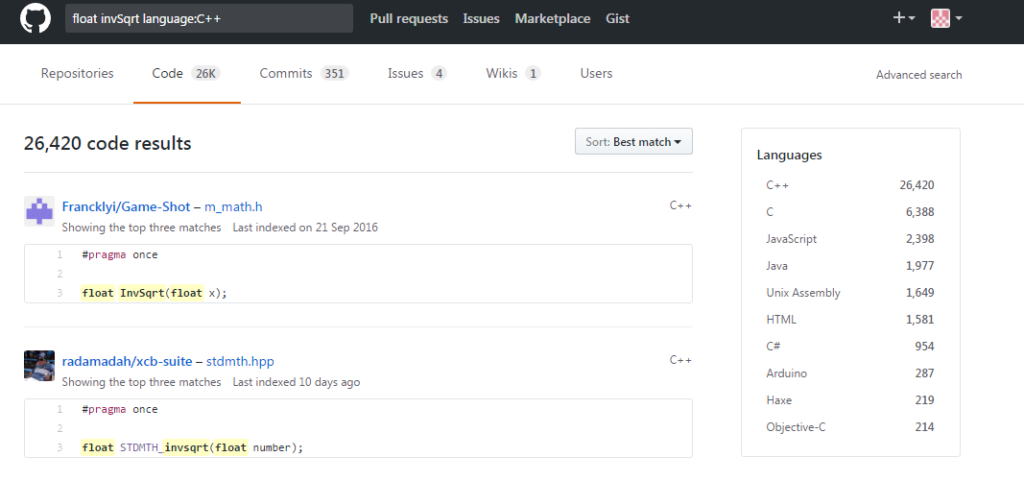1024x481 pixels.
Task: Open the stdmth.hpp file link
Action: (241, 361)
